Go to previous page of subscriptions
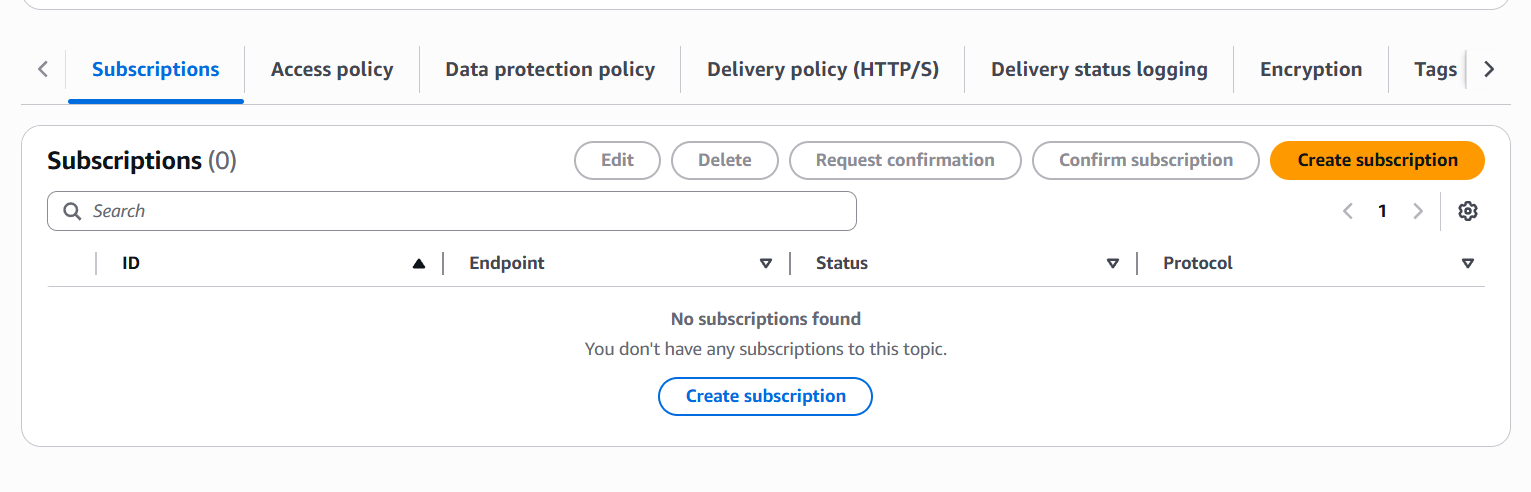The width and height of the screenshot is (1531, 492). pyautogui.click(x=1348, y=211)
